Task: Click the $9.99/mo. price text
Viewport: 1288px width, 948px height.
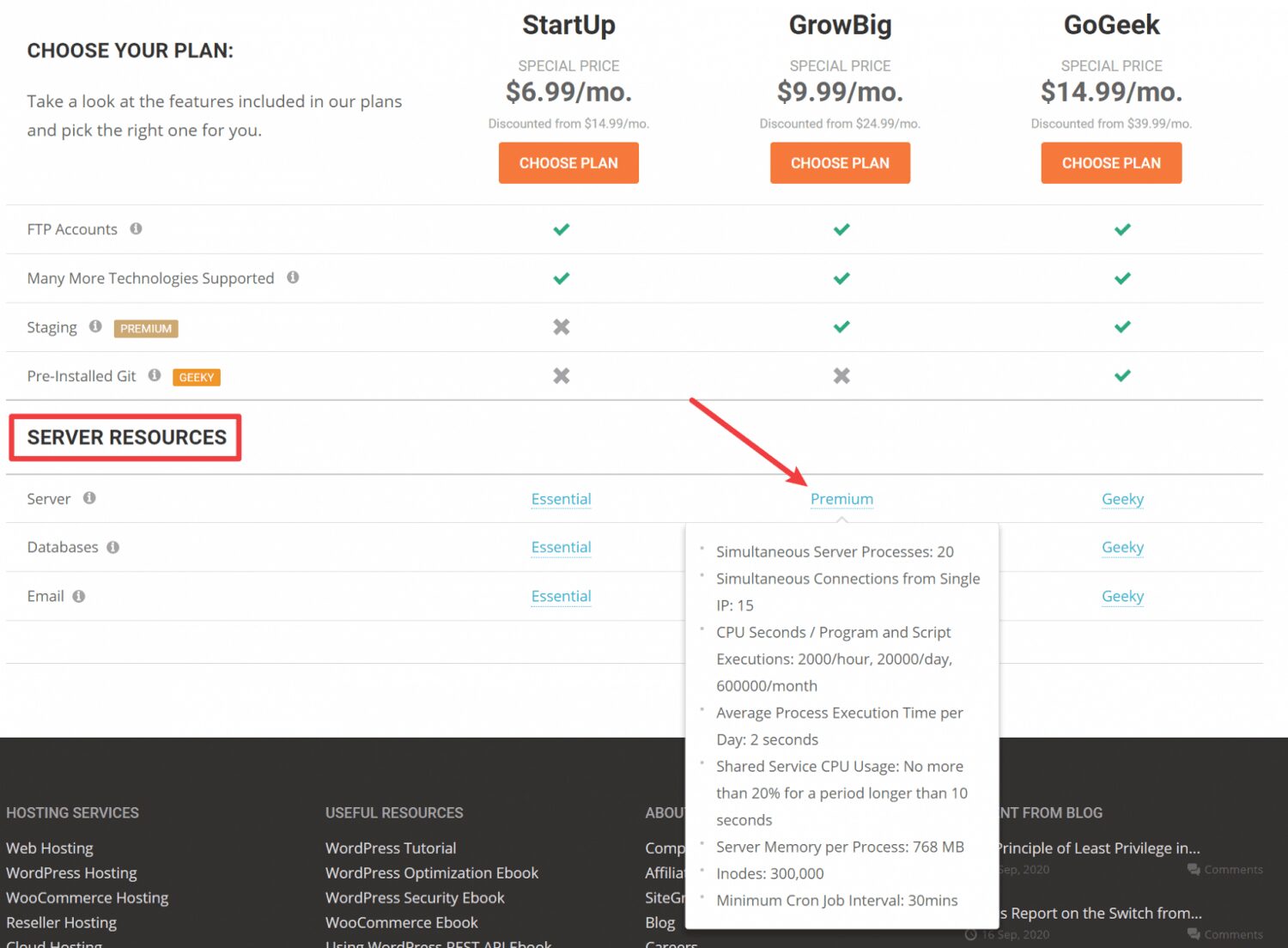Action: pos(840,91)
